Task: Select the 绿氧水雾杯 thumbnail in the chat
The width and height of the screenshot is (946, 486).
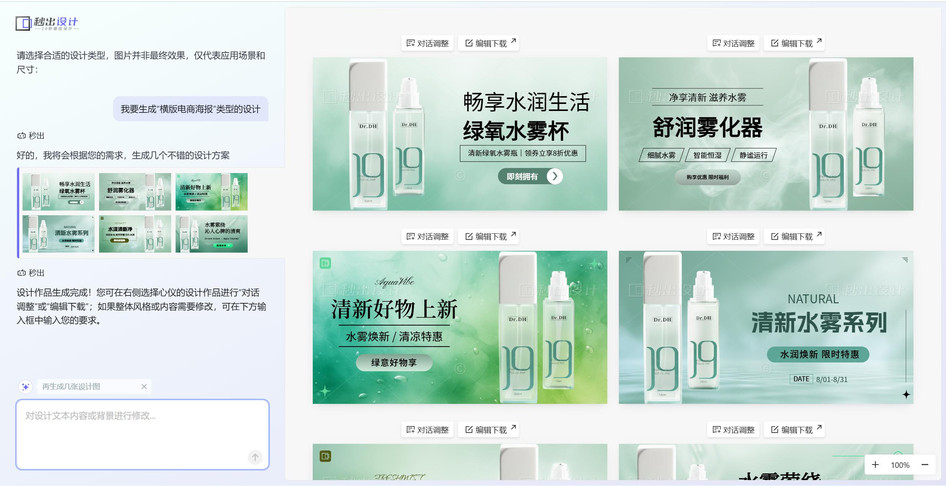Action: 59,192
